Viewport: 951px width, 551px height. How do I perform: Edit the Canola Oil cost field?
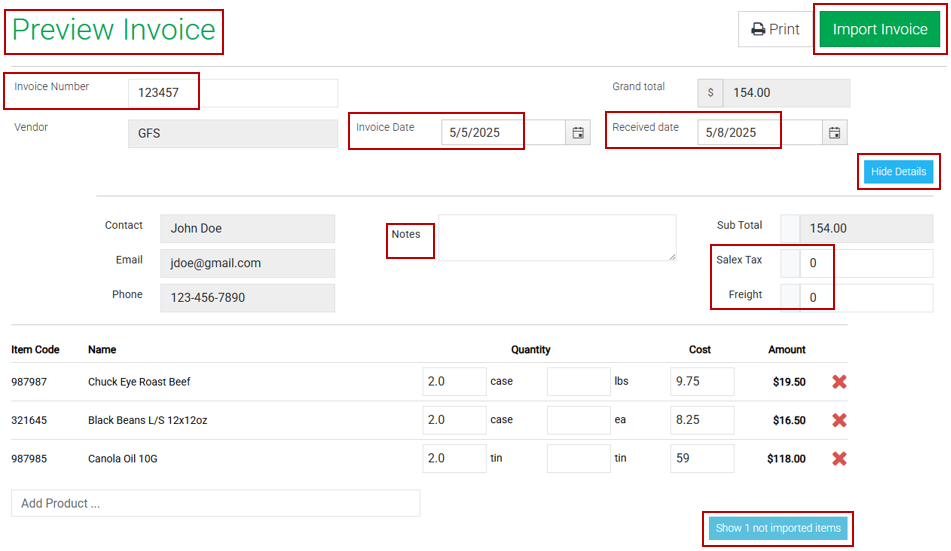pyautogui.click(x=702, y=459)
